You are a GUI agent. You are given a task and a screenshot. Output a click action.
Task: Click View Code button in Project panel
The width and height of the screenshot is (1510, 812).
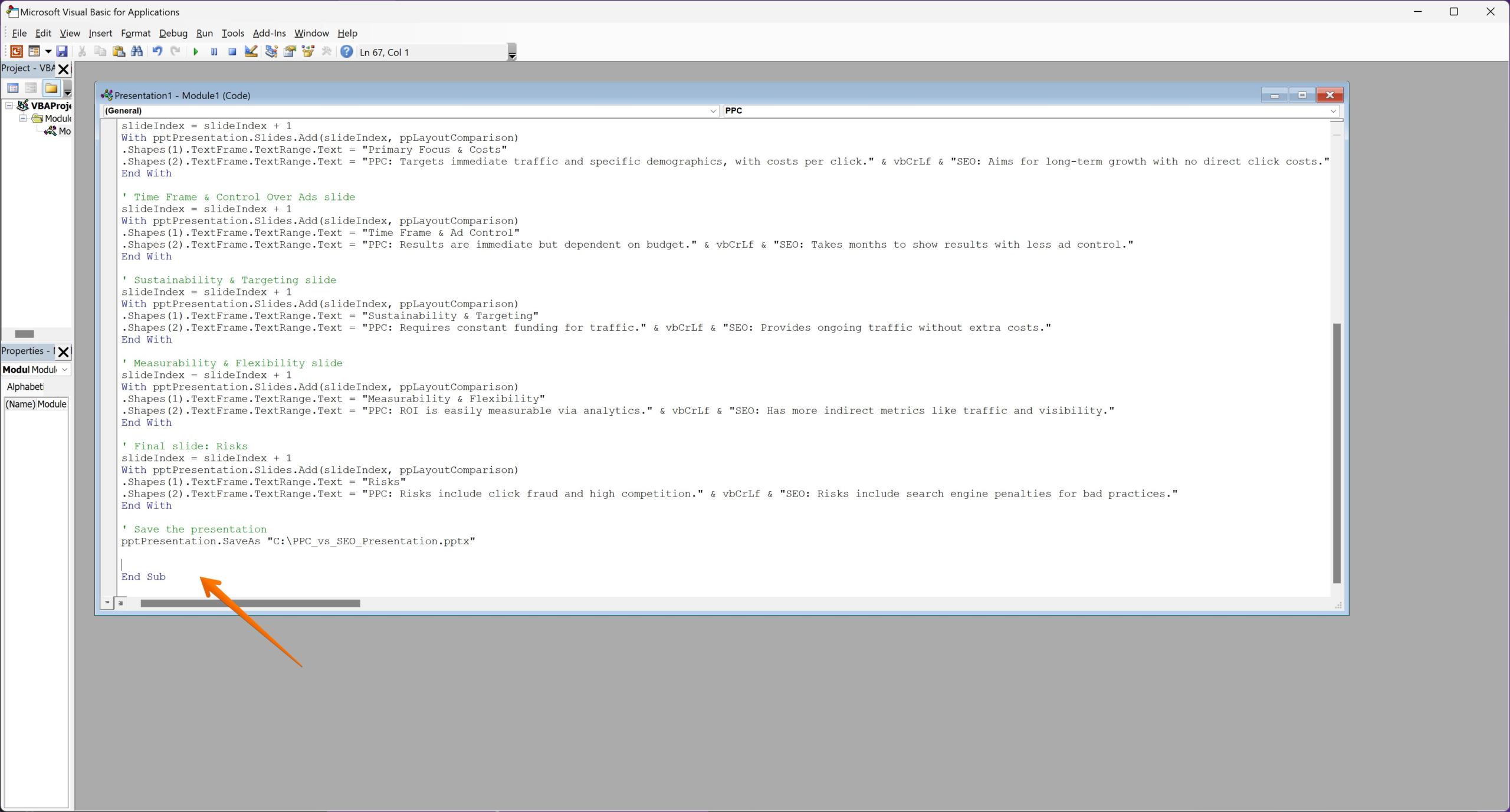coord(13,88)
